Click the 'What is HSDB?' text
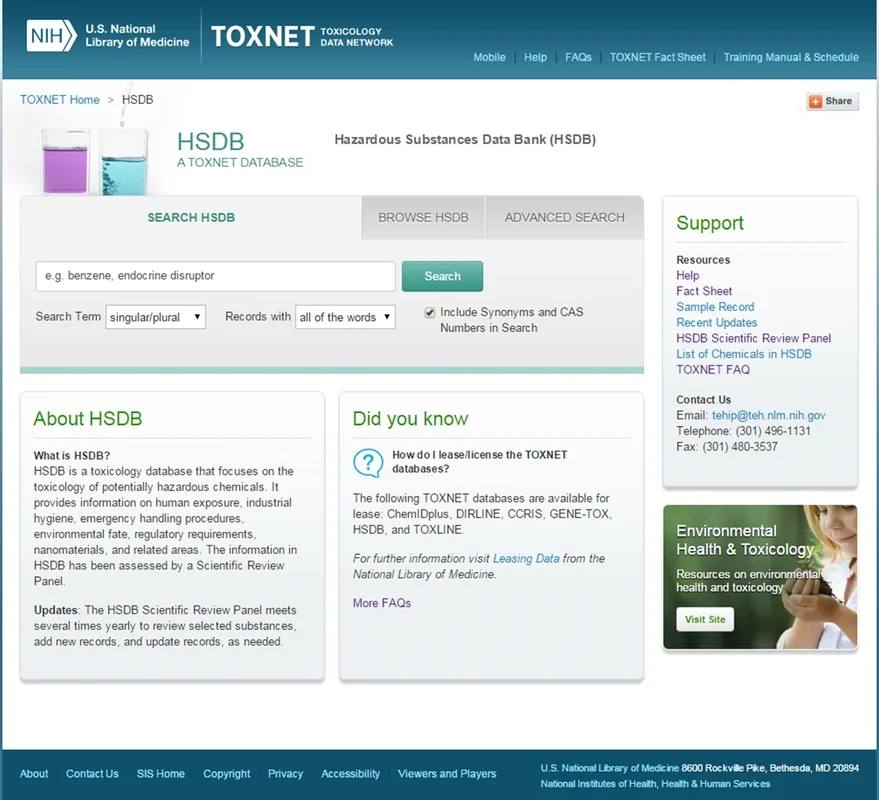The width and height of the screenshot is (879, 800). point(72,455)
